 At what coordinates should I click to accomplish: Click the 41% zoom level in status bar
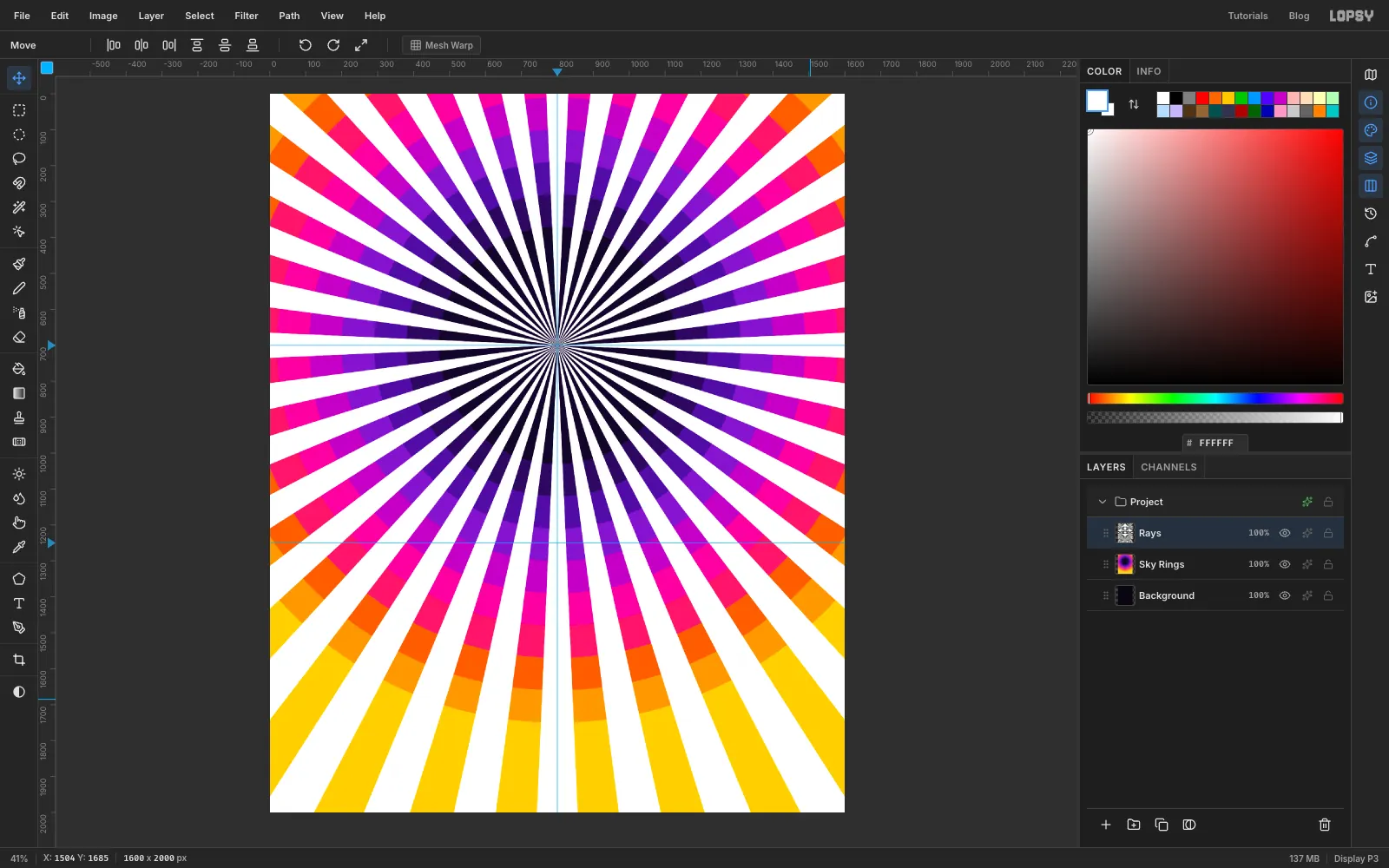[19, 858]
